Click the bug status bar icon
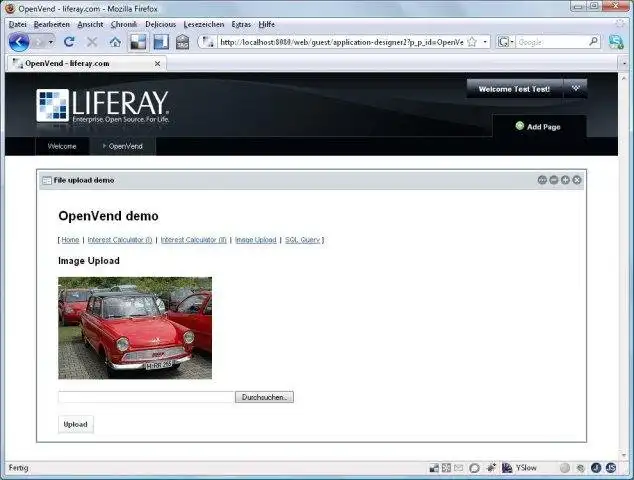This screenshot has width=634, height=480. pos(491,468)
